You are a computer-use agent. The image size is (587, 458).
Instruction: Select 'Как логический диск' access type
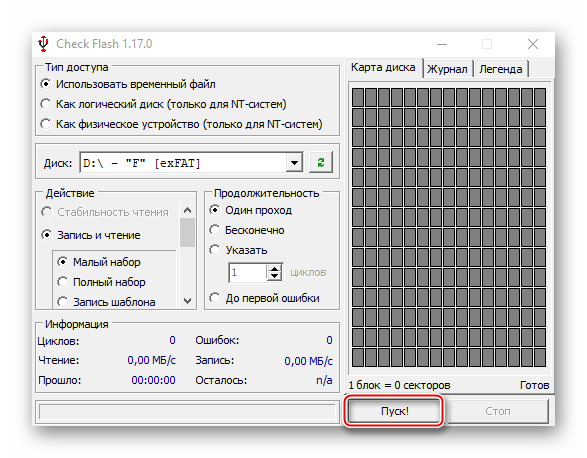(163, 104)
